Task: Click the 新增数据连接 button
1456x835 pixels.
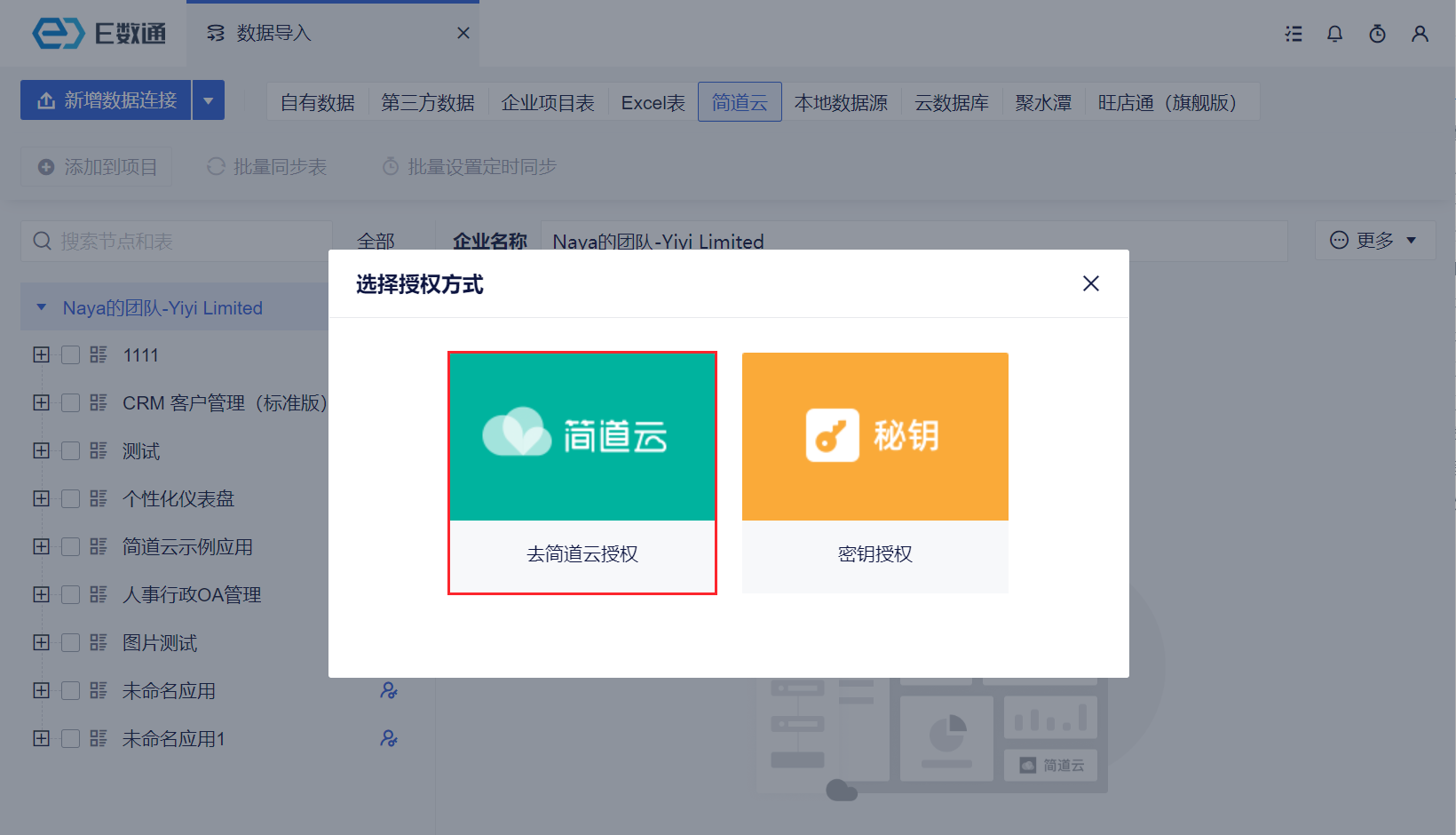Action: point(106,100)
